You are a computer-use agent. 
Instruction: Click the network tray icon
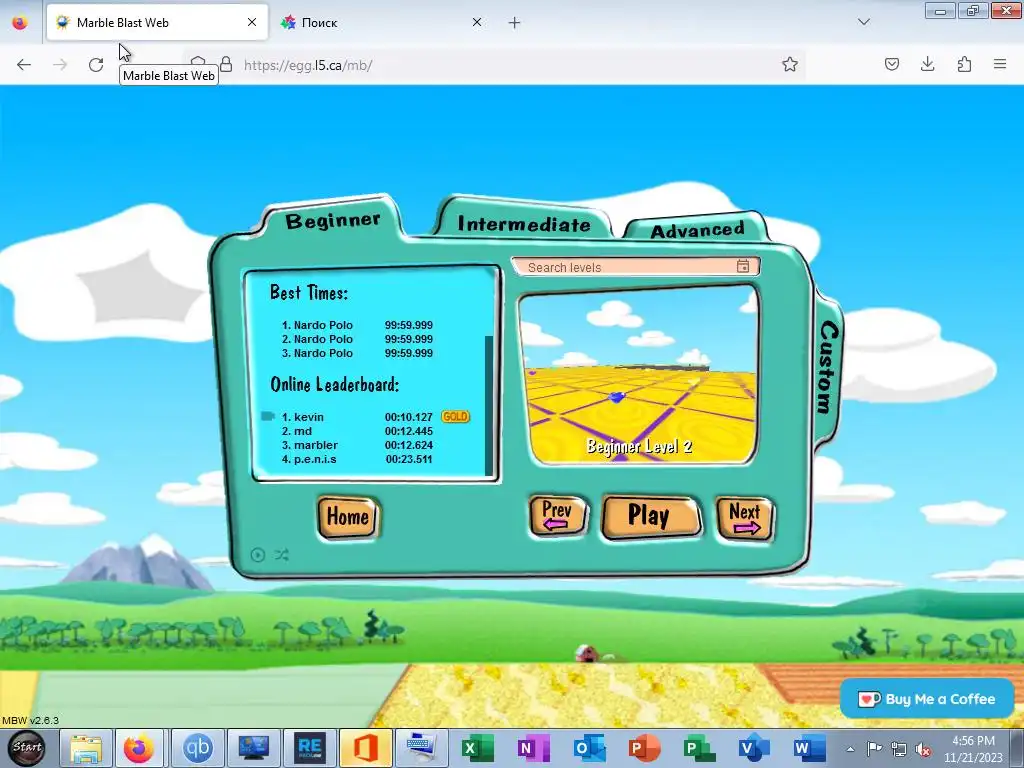tap(899, 749)
